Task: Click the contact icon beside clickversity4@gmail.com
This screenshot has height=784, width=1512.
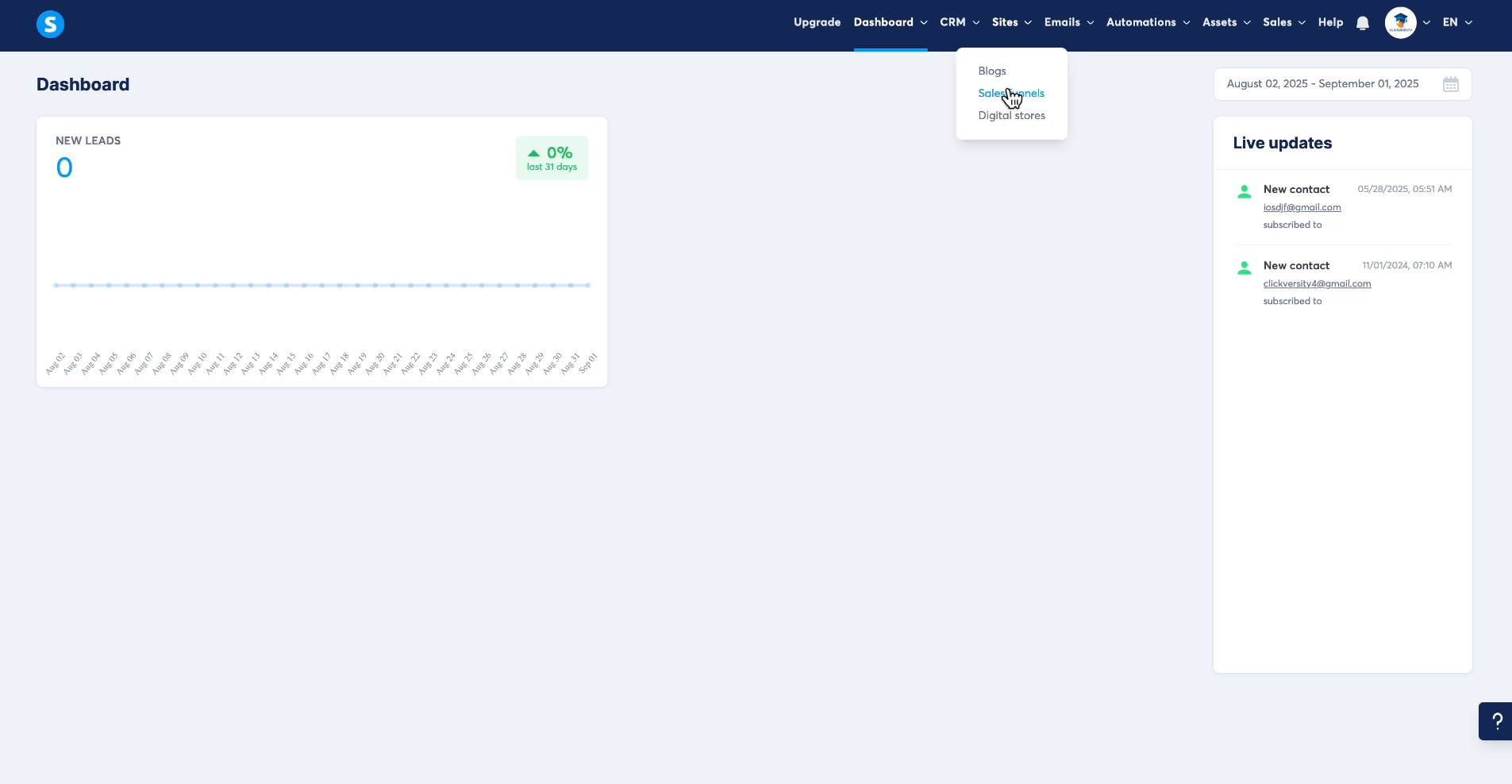Action: click(1245, 267)
